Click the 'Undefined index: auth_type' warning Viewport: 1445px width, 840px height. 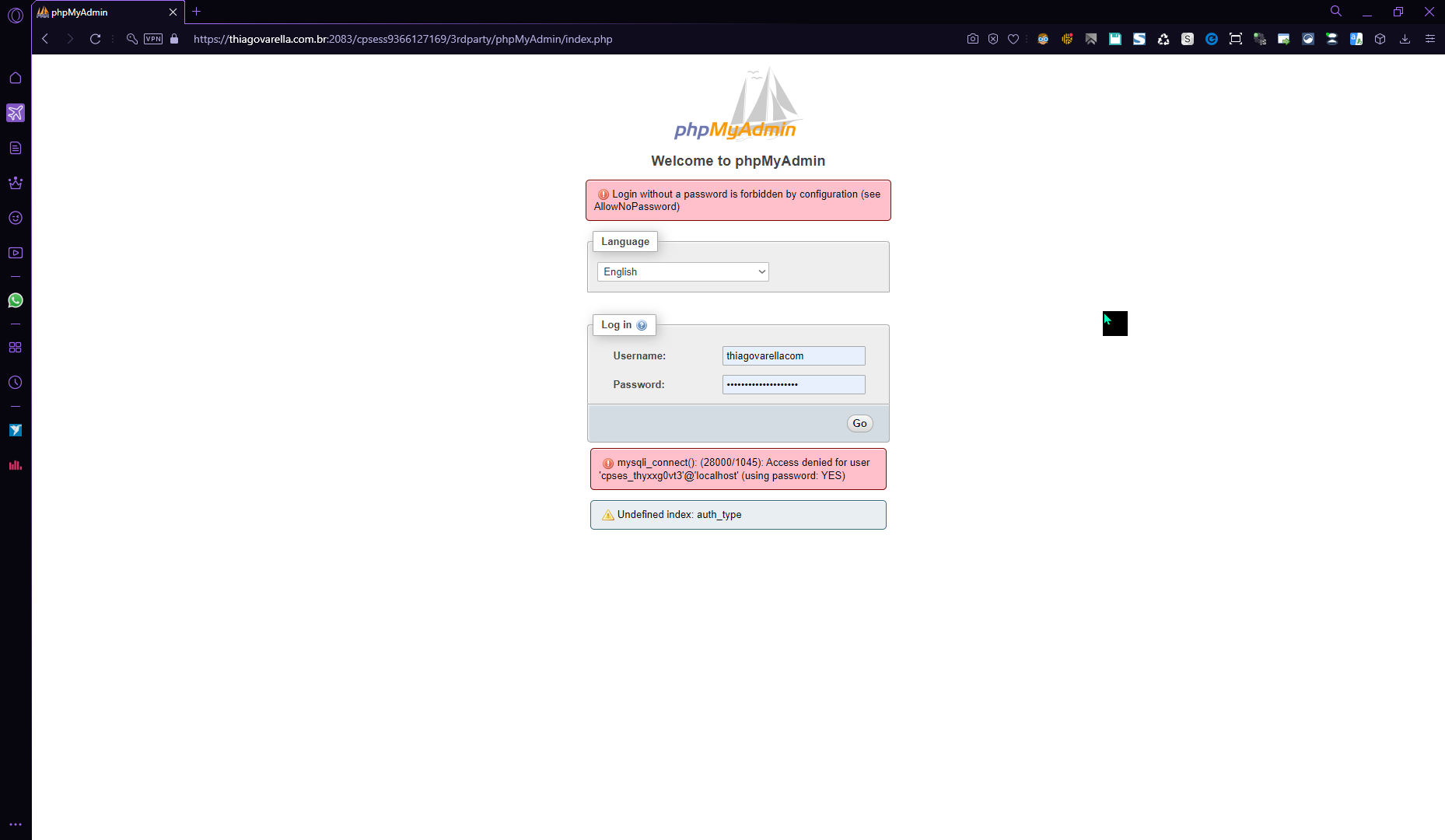click(738, 515)
